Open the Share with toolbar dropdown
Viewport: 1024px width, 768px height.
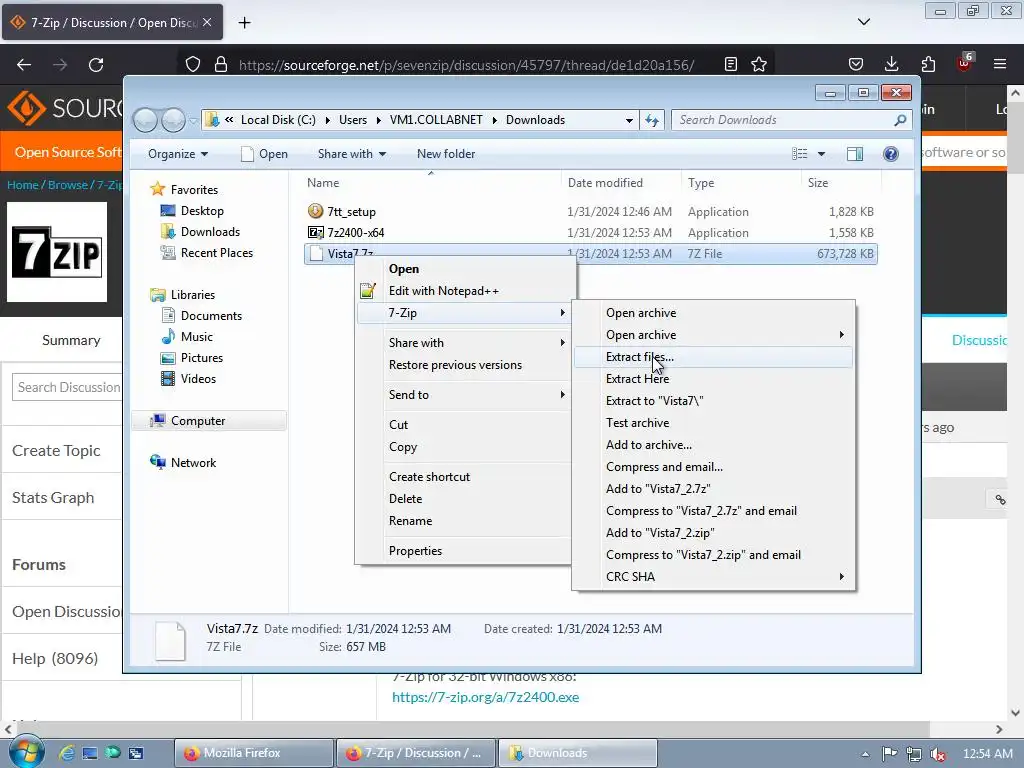click(351, 153)
